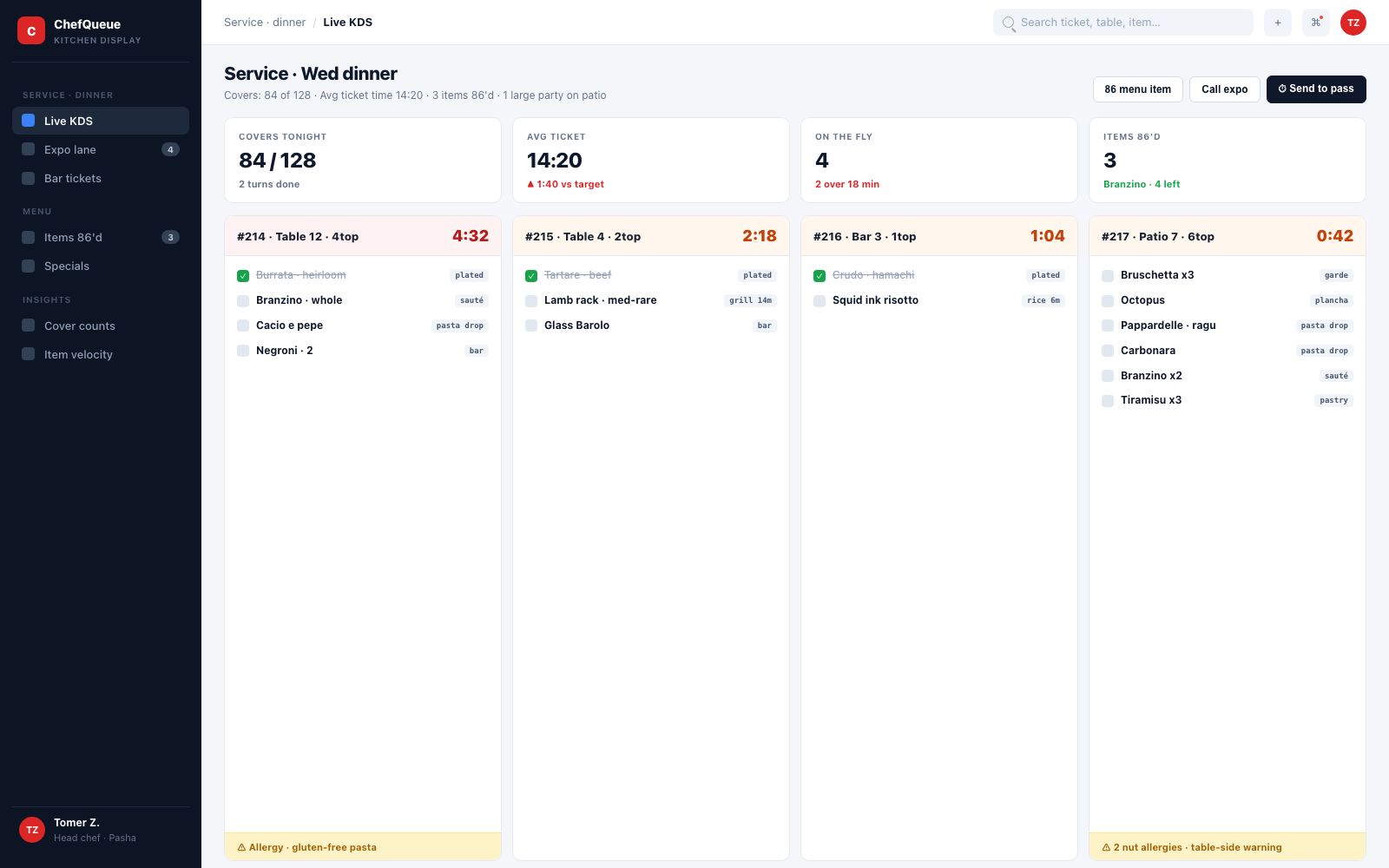Screen dimensions: 1389x868
Task: Click the Expo lane badge showing 4
Action: coord(170,149)
